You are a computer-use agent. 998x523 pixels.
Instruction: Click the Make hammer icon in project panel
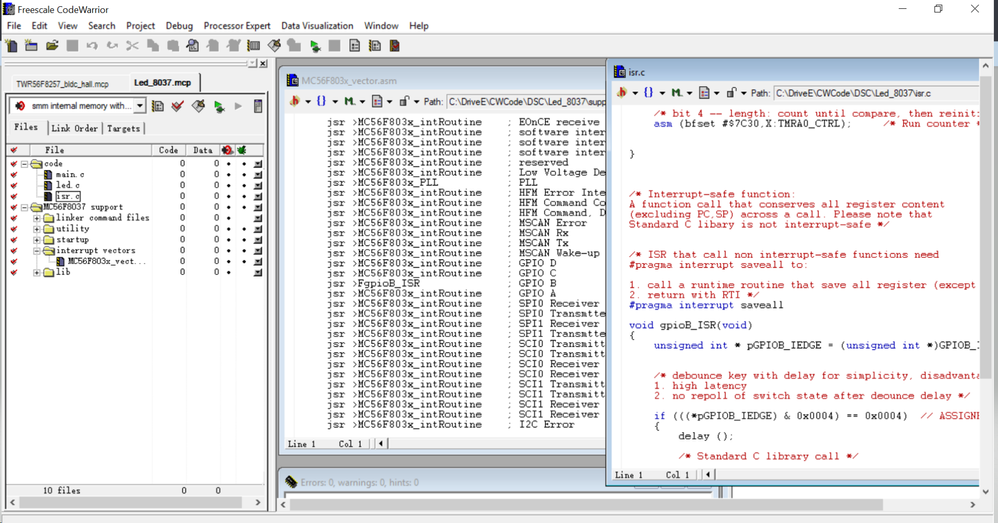199,106
